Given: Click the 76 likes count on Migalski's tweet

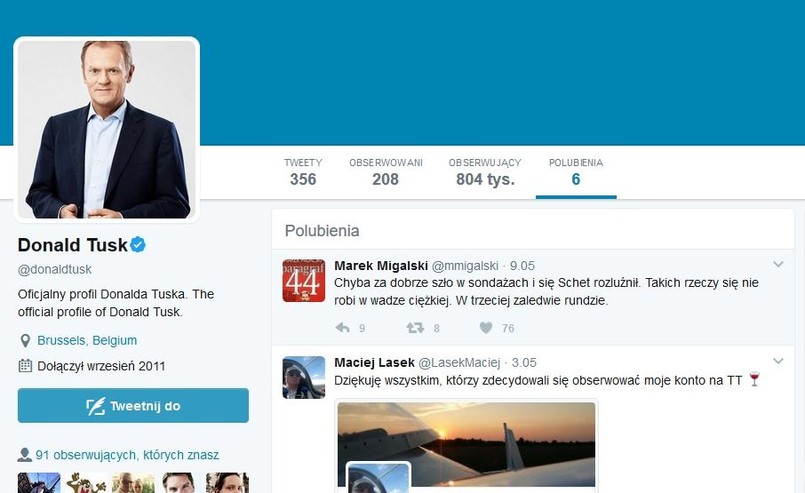Looking at the screenshot, I should point(508,328).
